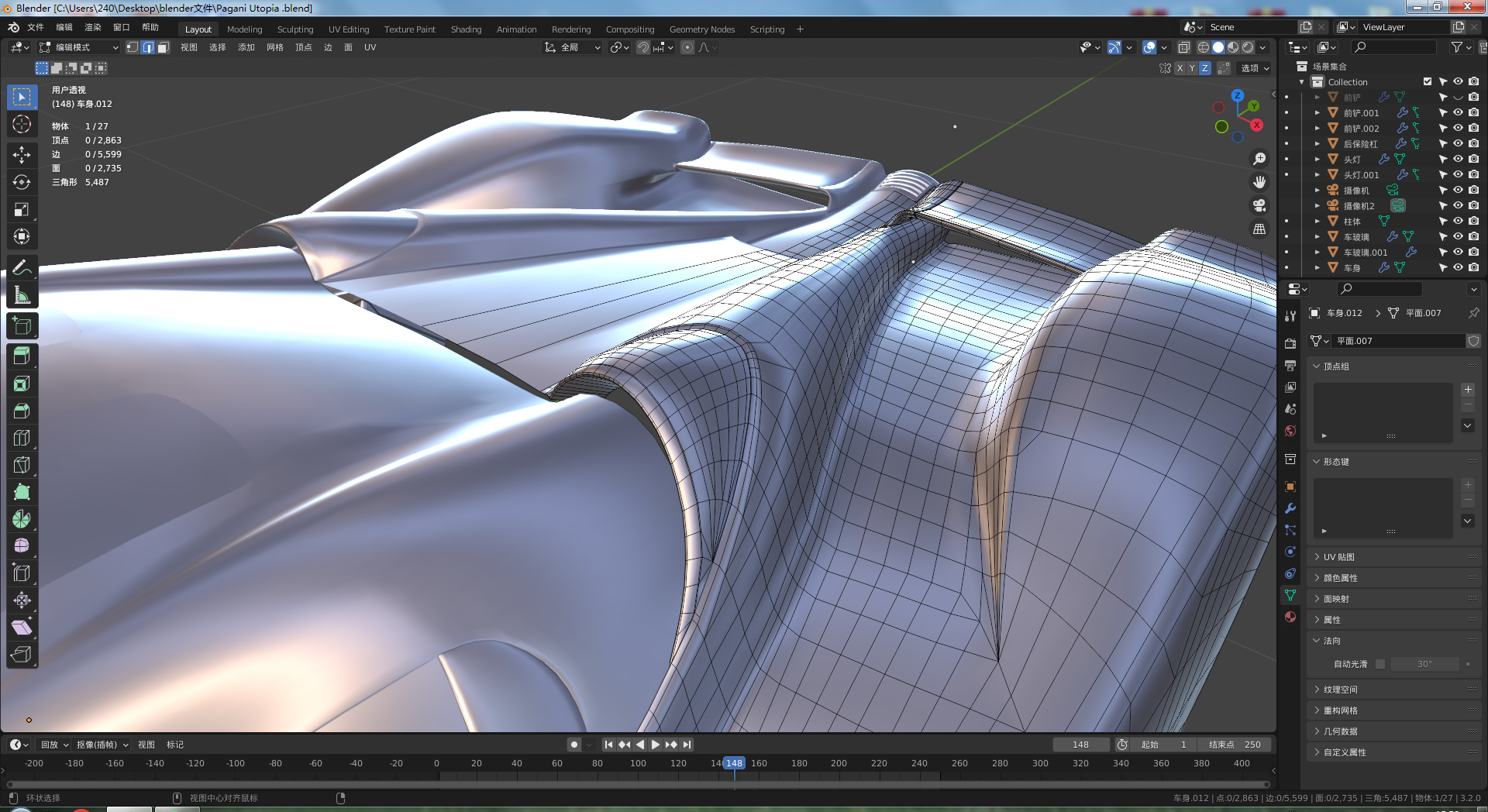
Task: Expand the 头灯 object in outliner
Action: tap(1317, 159)
